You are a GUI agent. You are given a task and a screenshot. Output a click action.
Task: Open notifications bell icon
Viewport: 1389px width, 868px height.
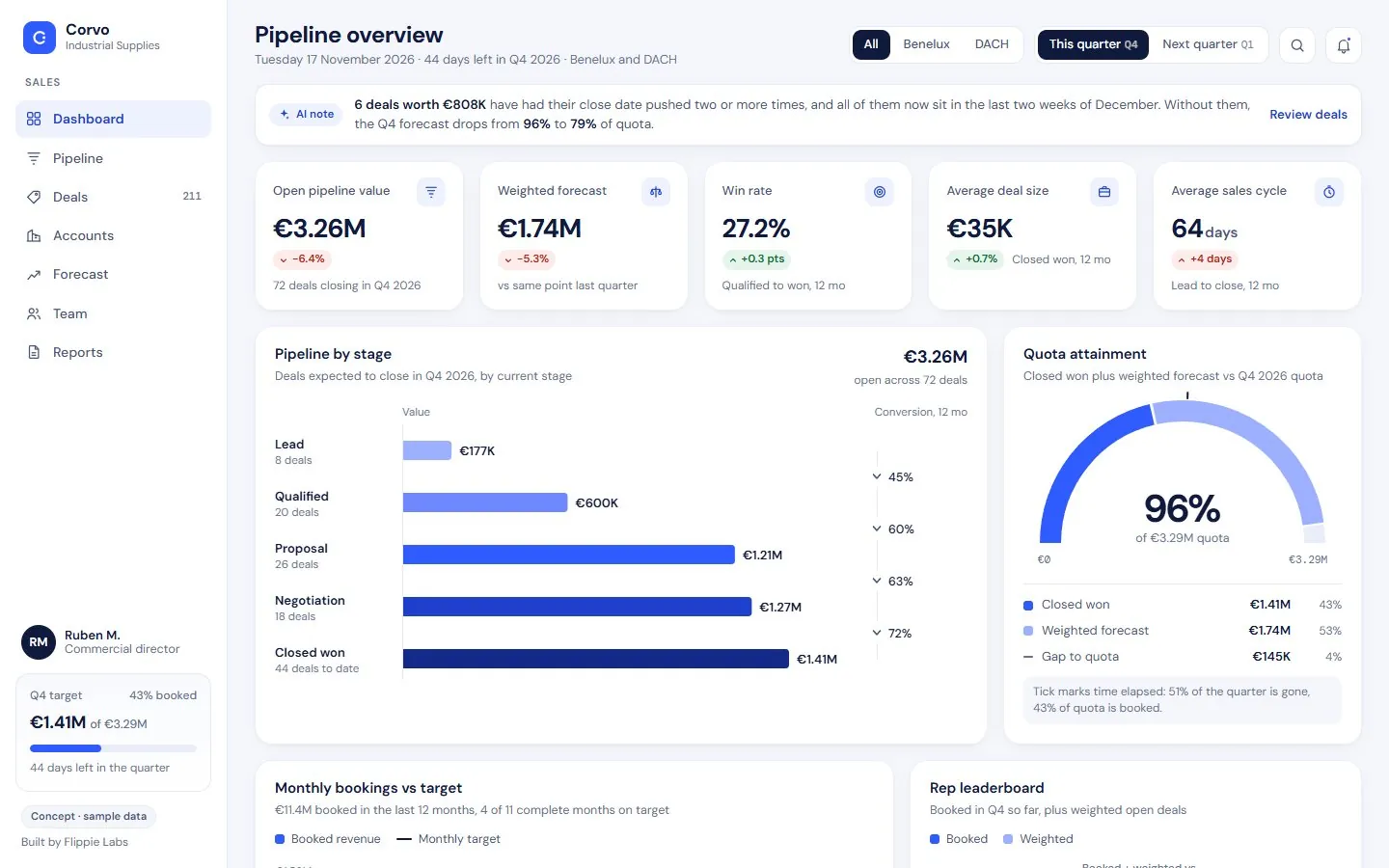(1344, 45)
